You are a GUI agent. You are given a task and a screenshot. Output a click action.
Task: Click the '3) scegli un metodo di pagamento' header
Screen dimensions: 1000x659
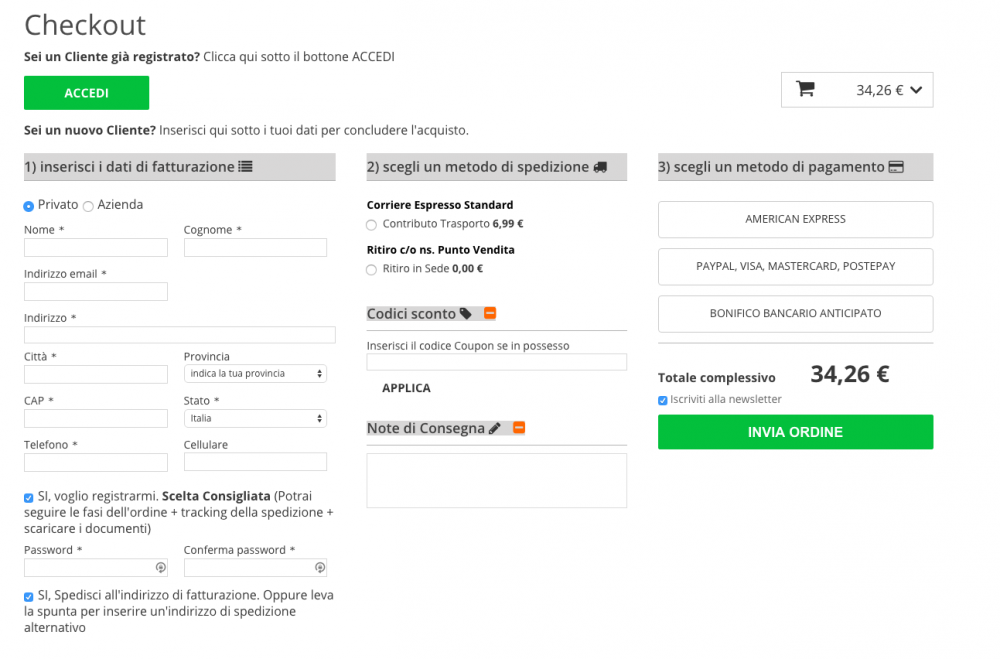[x=795, y=167]
